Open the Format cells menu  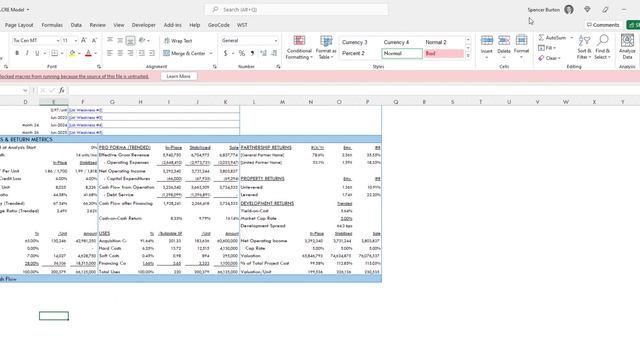(521, 47)
